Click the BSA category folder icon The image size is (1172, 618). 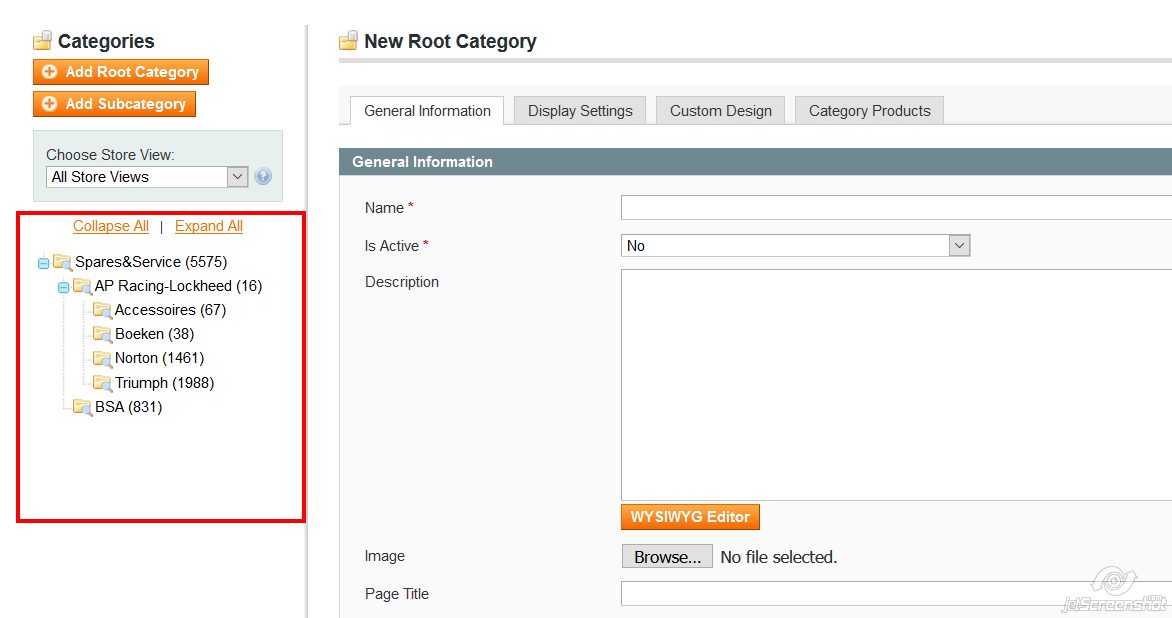(x=82, y=407)
